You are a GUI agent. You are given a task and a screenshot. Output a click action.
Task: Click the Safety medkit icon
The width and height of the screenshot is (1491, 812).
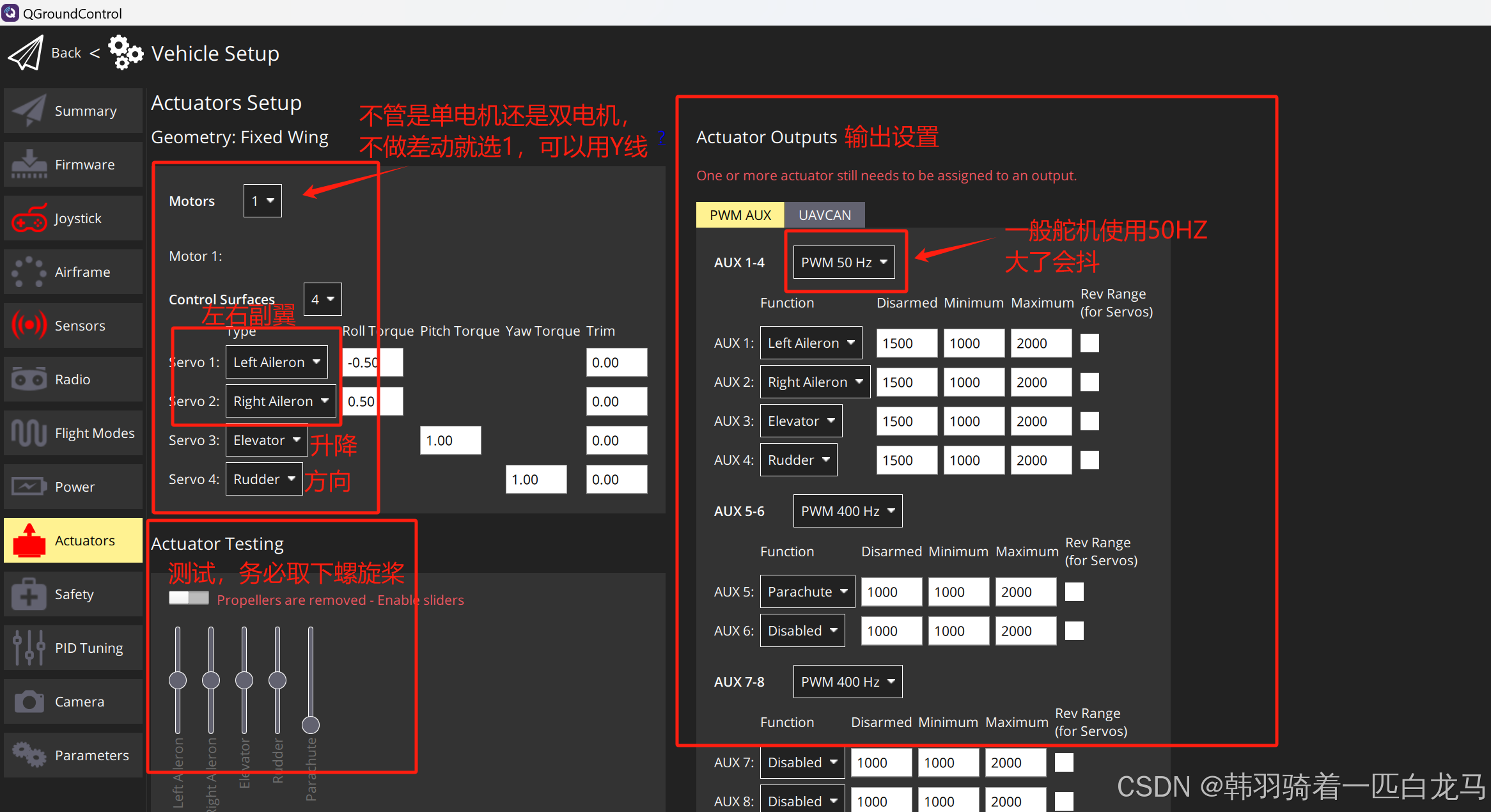coord(29,595)
